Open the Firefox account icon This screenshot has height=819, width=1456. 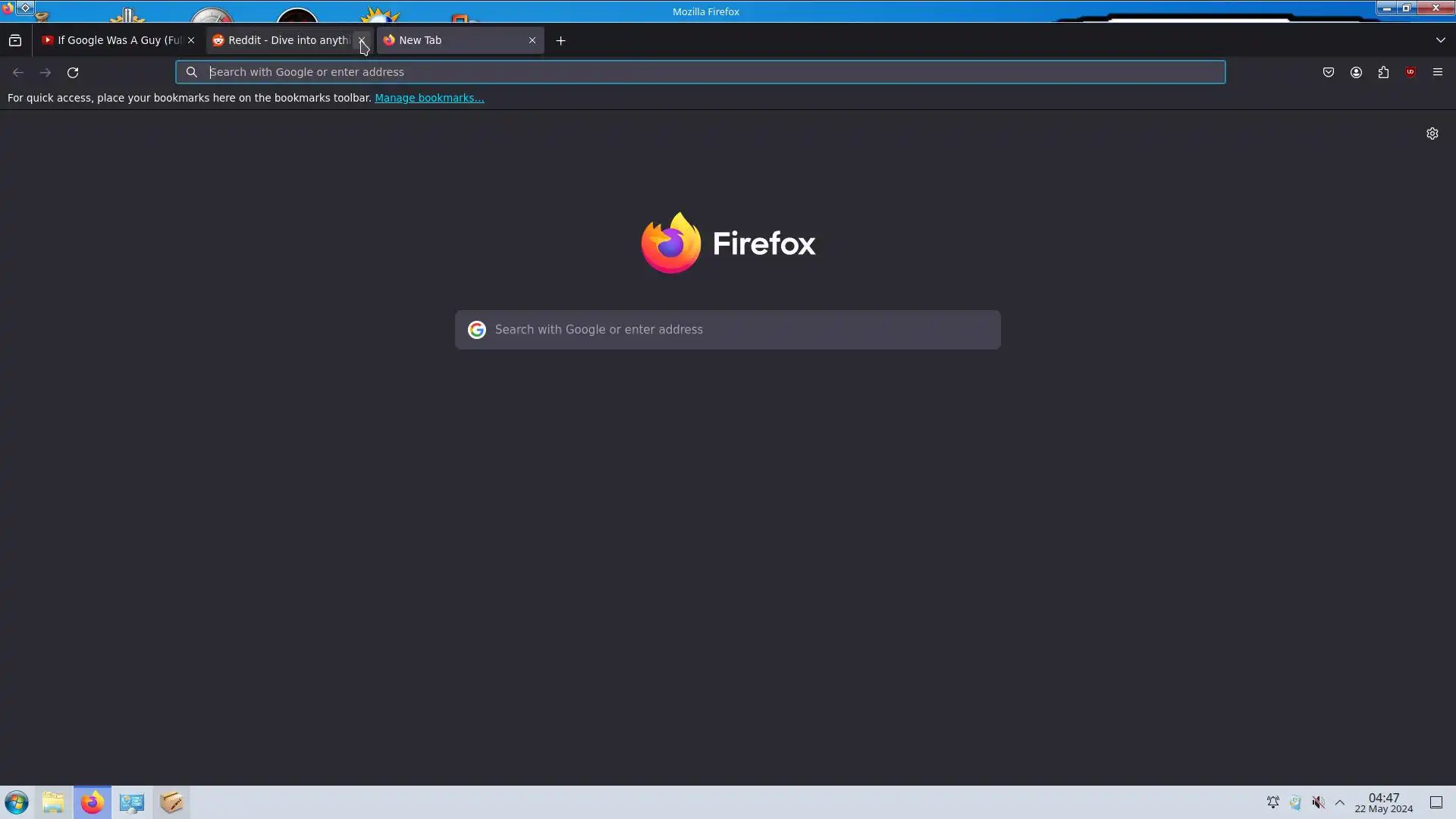(x=1356, y=73)
